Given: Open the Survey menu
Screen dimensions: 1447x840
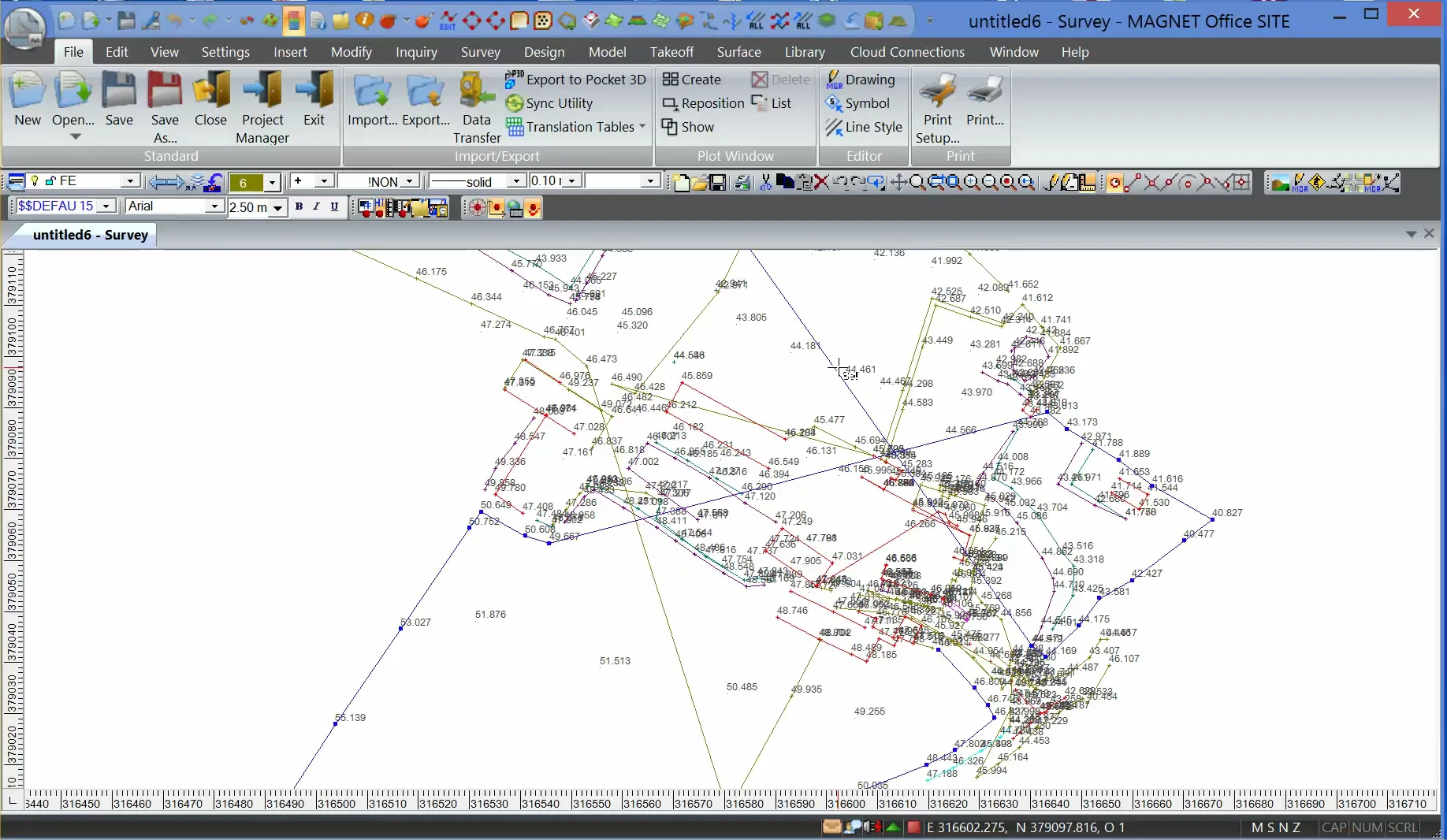Looking at the screenshot, I should pyautogui.click(x=480, y=52).
